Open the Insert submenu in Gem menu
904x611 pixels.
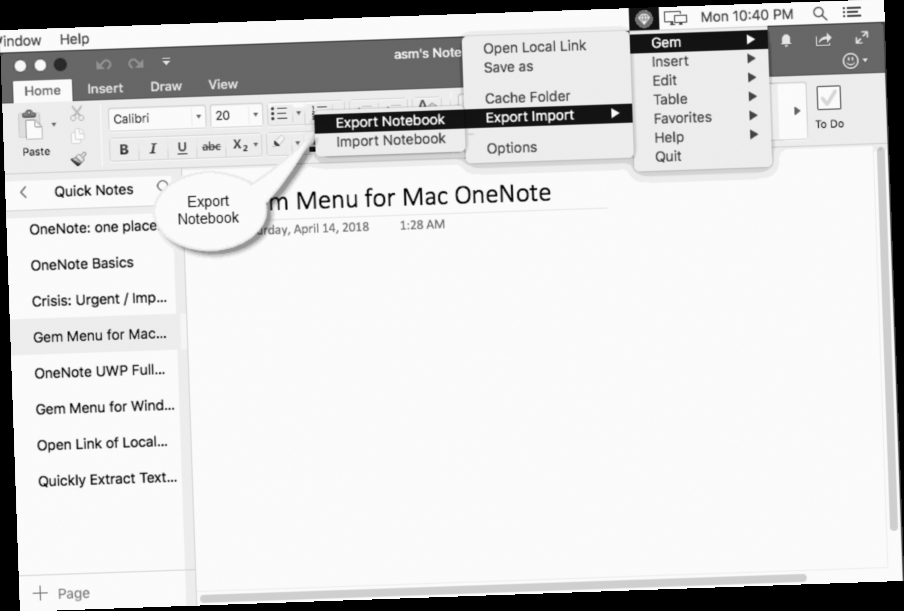point(701,61)
